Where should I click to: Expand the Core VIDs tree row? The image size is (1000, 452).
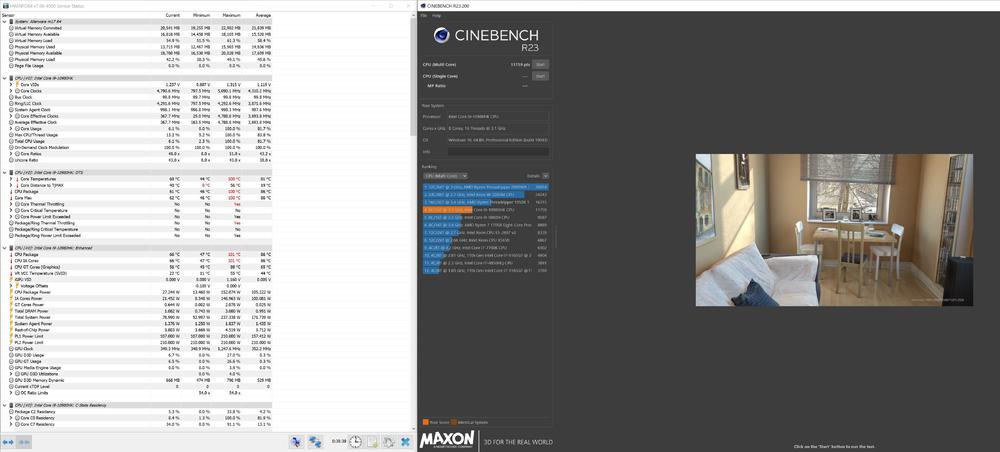12,85
